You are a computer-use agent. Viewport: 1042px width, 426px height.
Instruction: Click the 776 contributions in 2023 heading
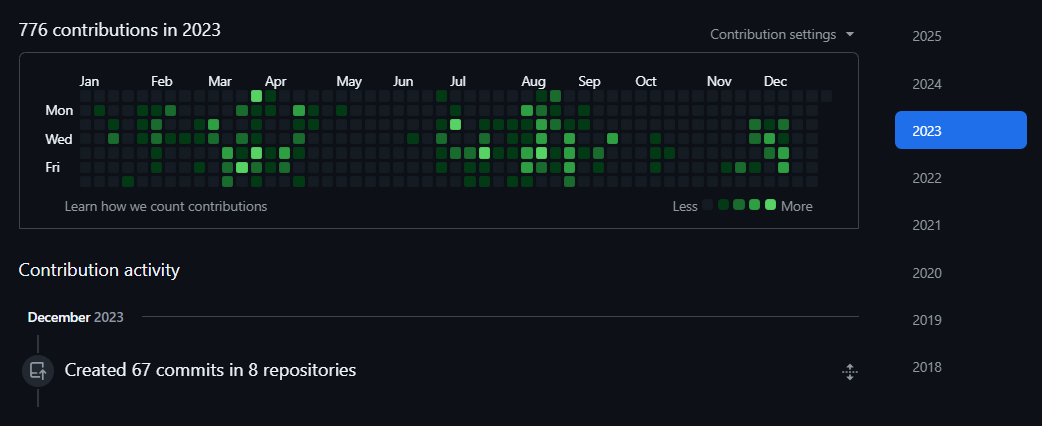(x=120, y=30)
